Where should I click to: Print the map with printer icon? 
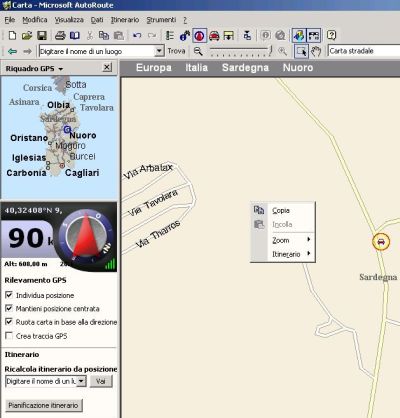point(60,35)
